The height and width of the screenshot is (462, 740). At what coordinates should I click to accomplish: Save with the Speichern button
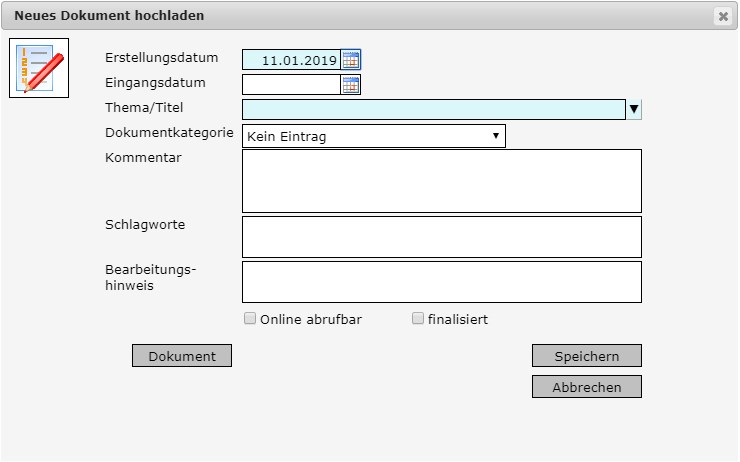(x=587, y=356)
